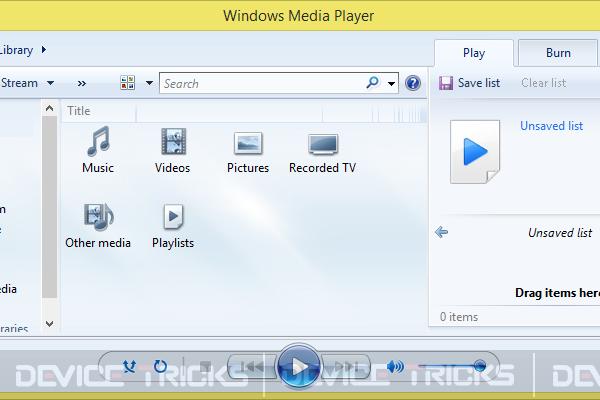The height and width of the screenshot is (400, 600).
Task: Click the navigation pane scroll down arrow
Action: (49, 324)
